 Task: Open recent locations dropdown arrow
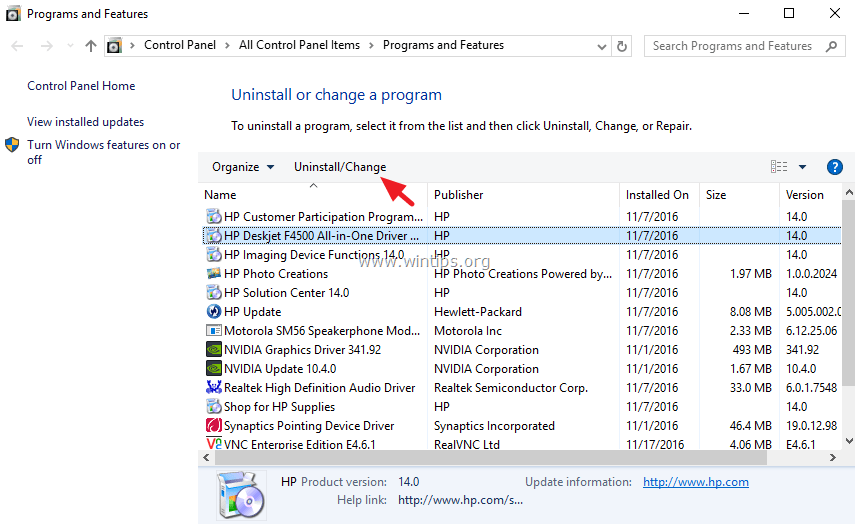tap(70, 46)
